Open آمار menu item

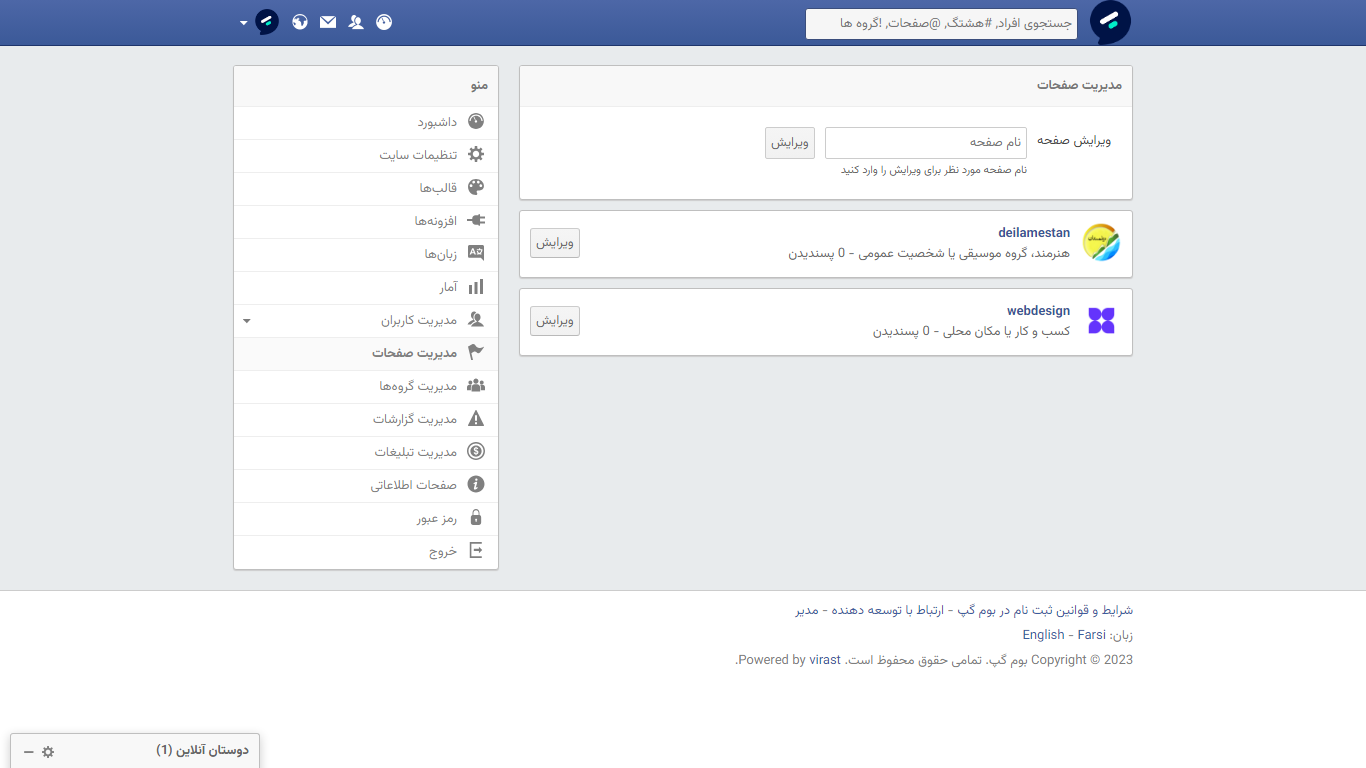pyautogui.click(x=366, y=287)
